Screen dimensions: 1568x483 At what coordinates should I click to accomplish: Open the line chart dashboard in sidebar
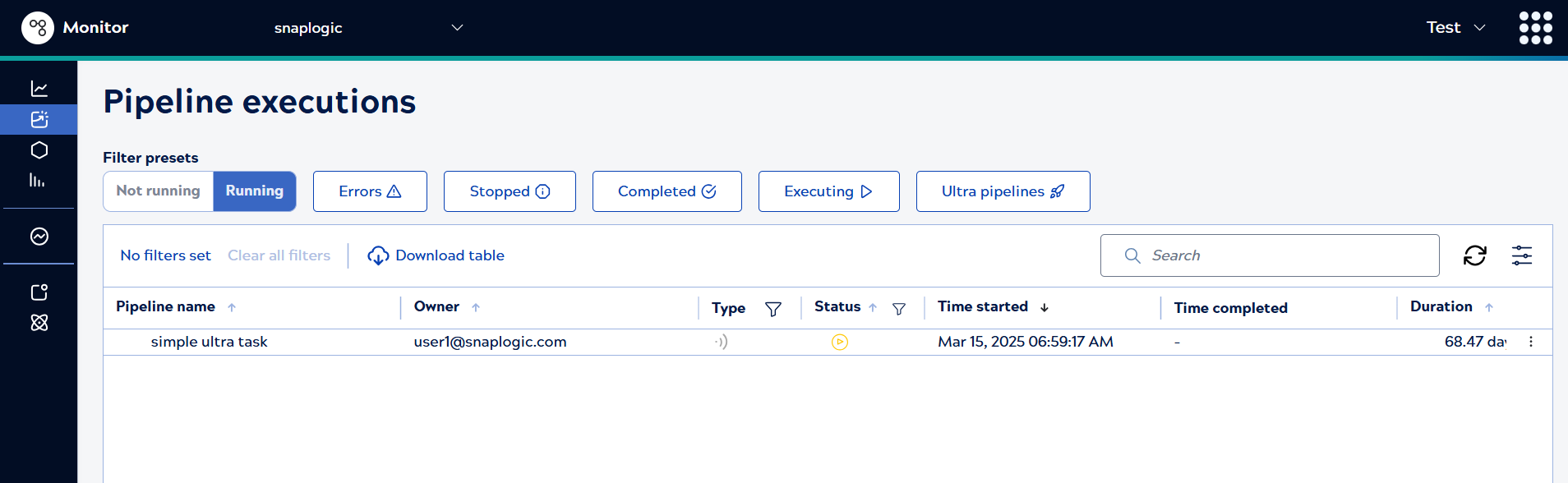pos(39,89)
